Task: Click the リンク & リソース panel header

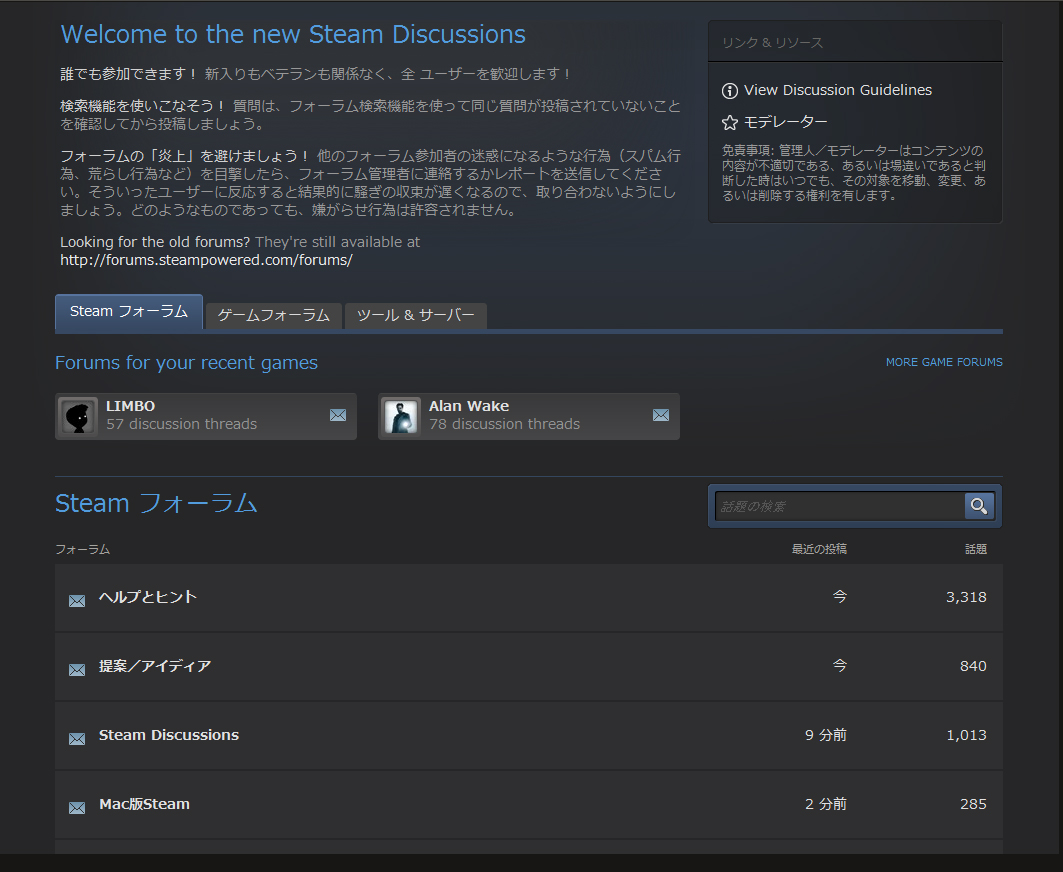Action: [x=855, y=42]
